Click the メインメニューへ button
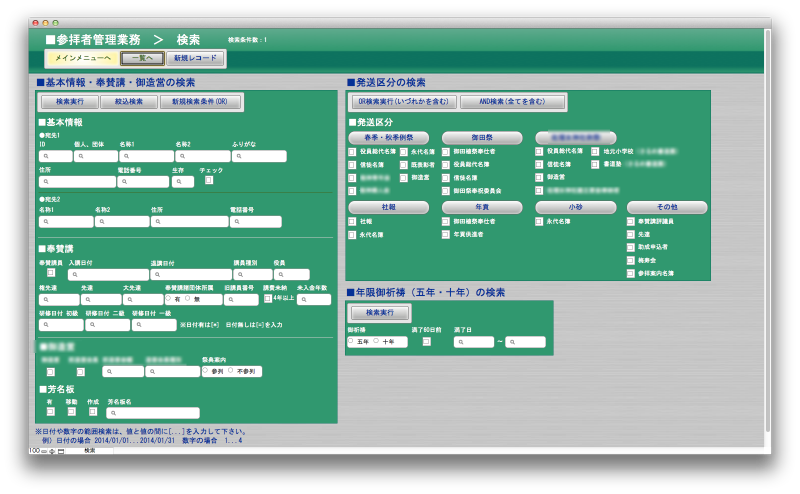 tap(82, 59)
